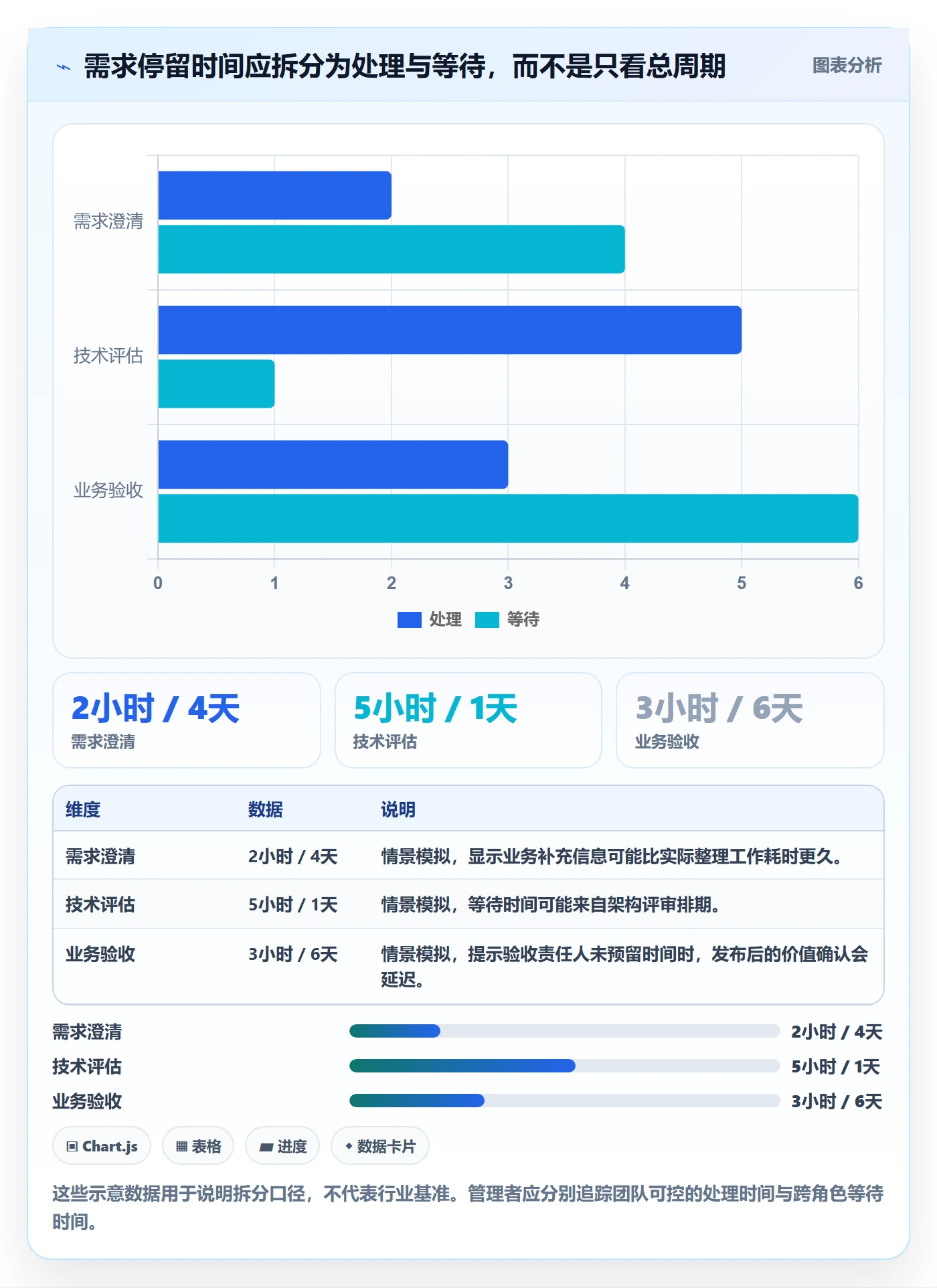
Task: Select the 技术评估 teal waiting bar
Action: pos(216,384)
